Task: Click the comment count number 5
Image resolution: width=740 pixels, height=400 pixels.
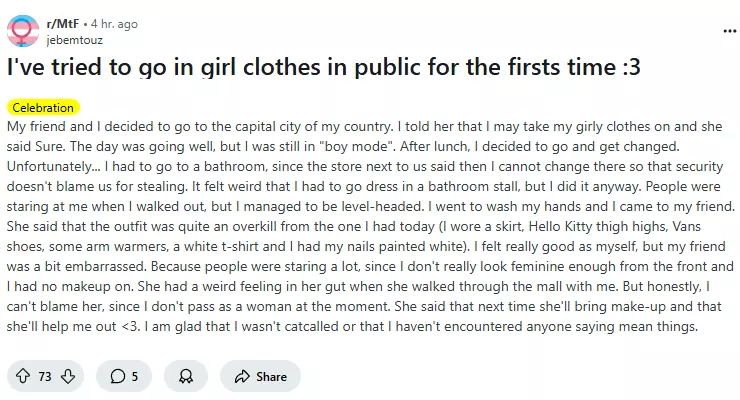Action: pyautogui.click(x=135, y=376)
